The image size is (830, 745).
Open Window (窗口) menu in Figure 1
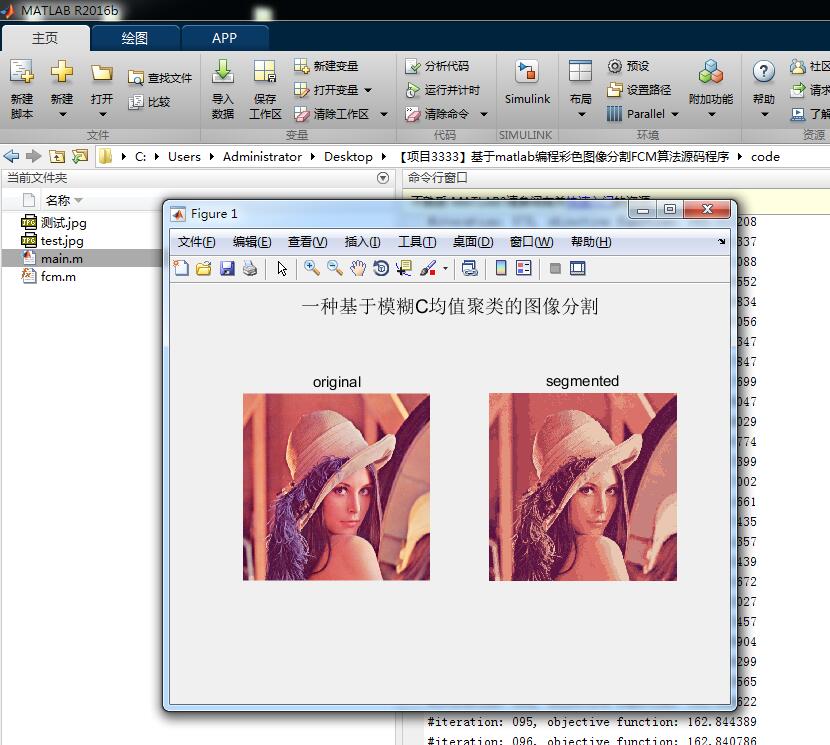[x=531, y=242]
